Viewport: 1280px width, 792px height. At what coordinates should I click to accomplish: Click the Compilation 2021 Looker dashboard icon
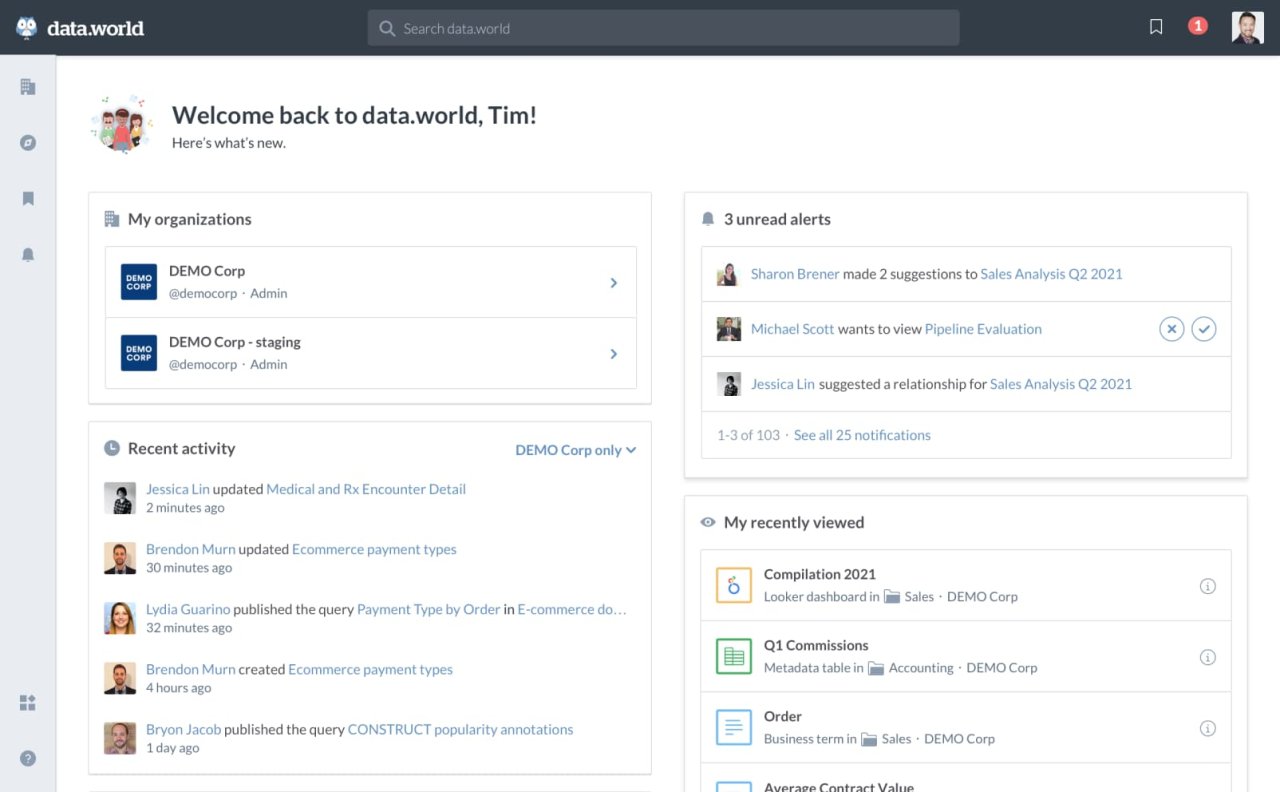[x=734, y=585]
